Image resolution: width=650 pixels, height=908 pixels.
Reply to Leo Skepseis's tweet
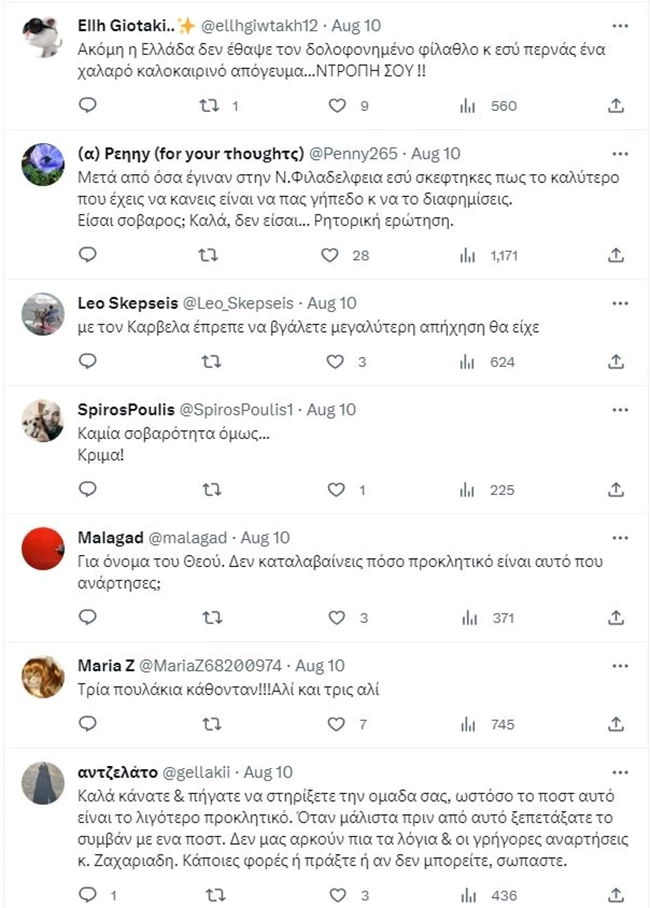(x=87, y=361)
